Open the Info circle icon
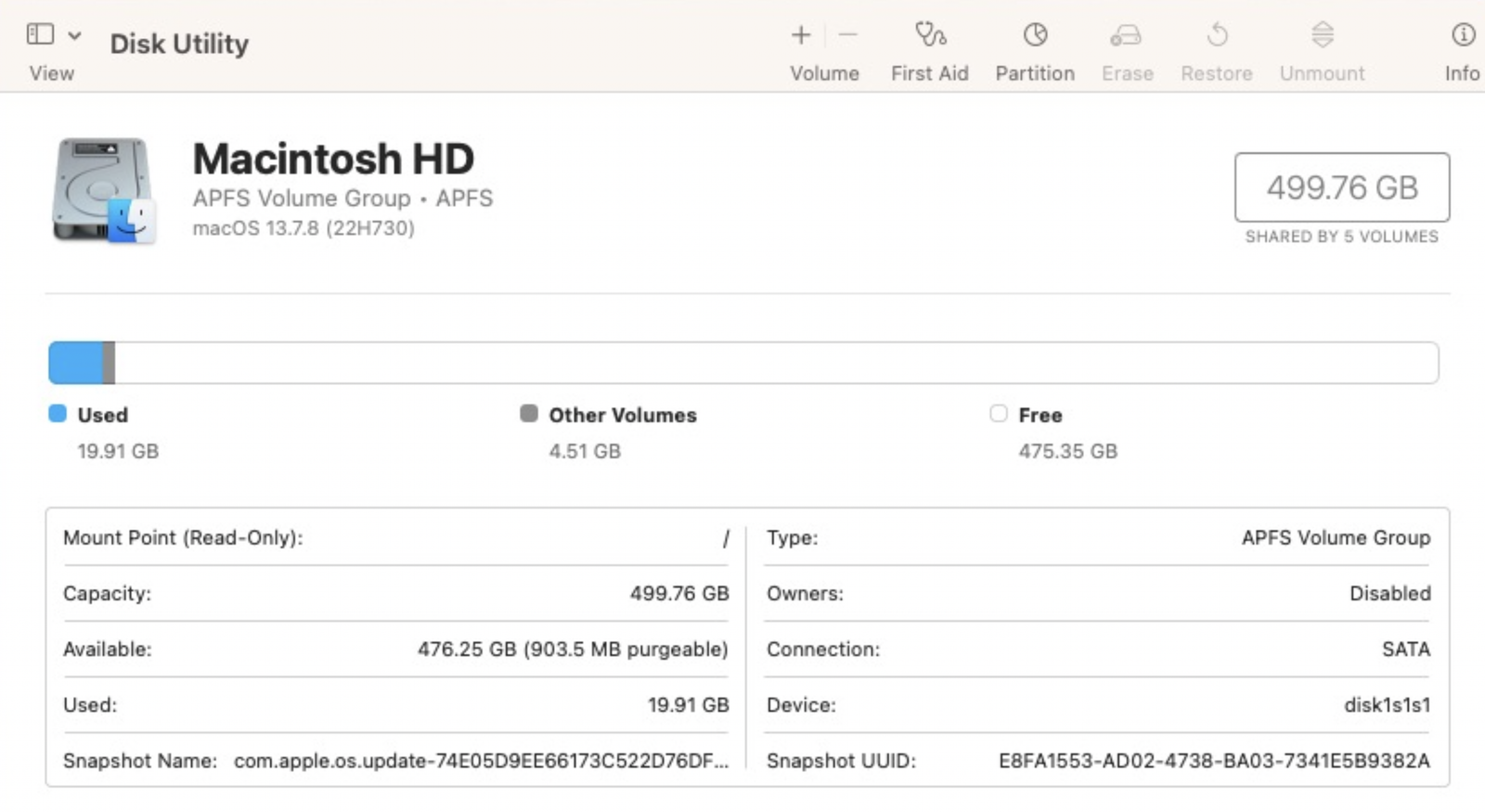The width and height of the screenshot is (1485, 812). coord(1463,35)
